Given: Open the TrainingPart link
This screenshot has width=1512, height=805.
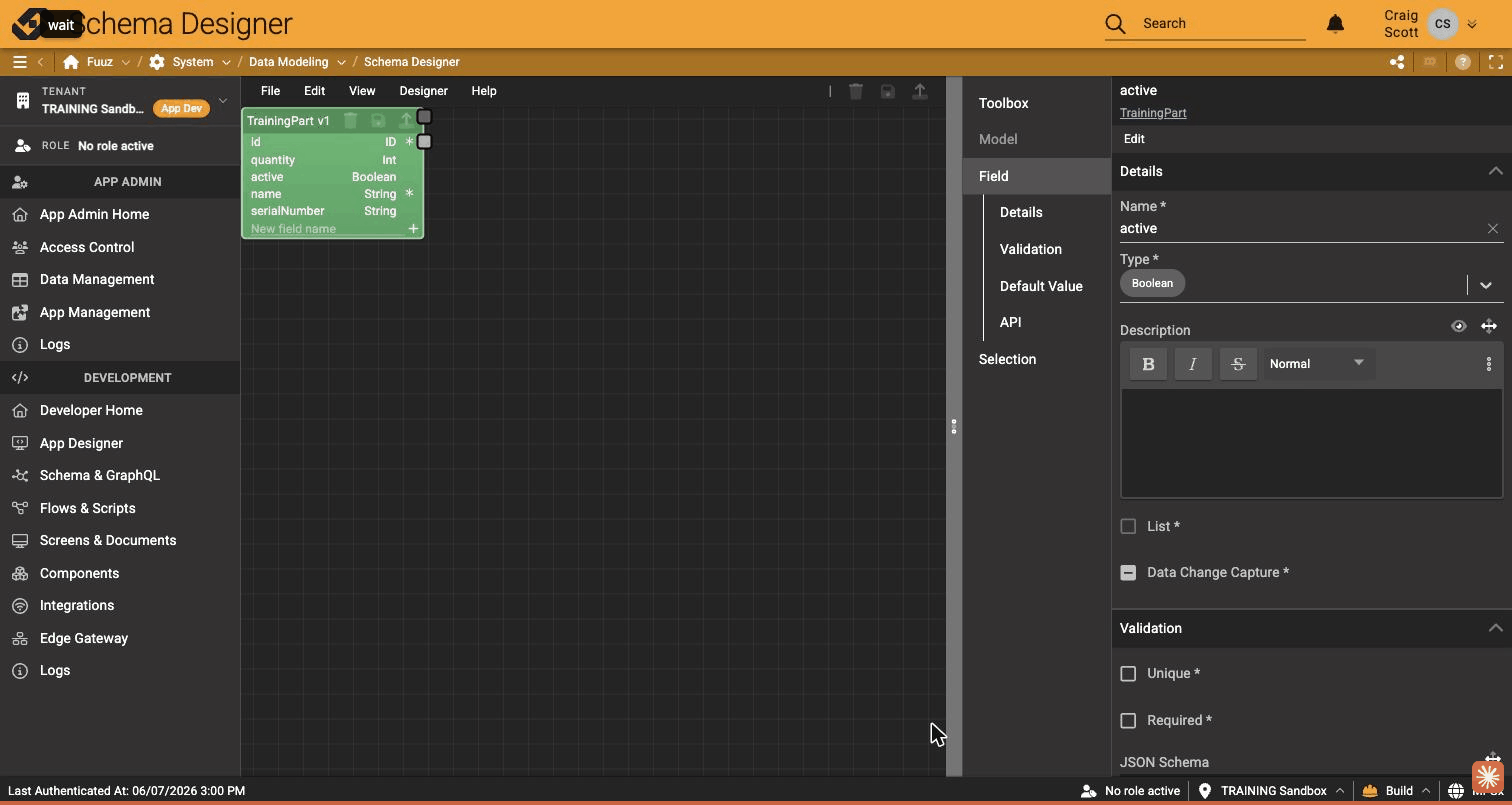Looking at the screenshot, I should 1153,113.
